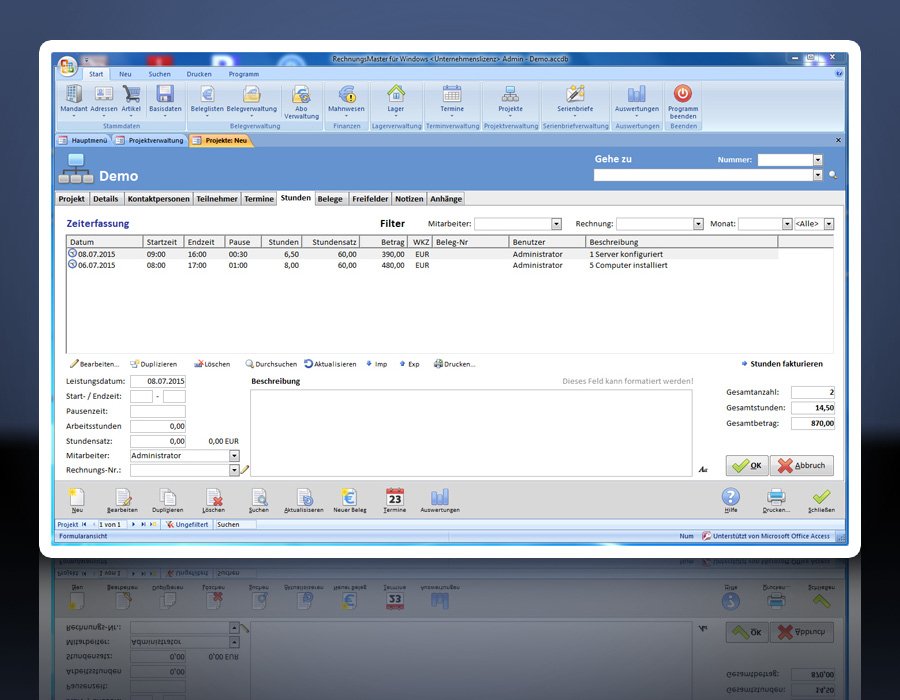Click the pencil icon next to Rechnungs-Nr.

pos(244,470)
